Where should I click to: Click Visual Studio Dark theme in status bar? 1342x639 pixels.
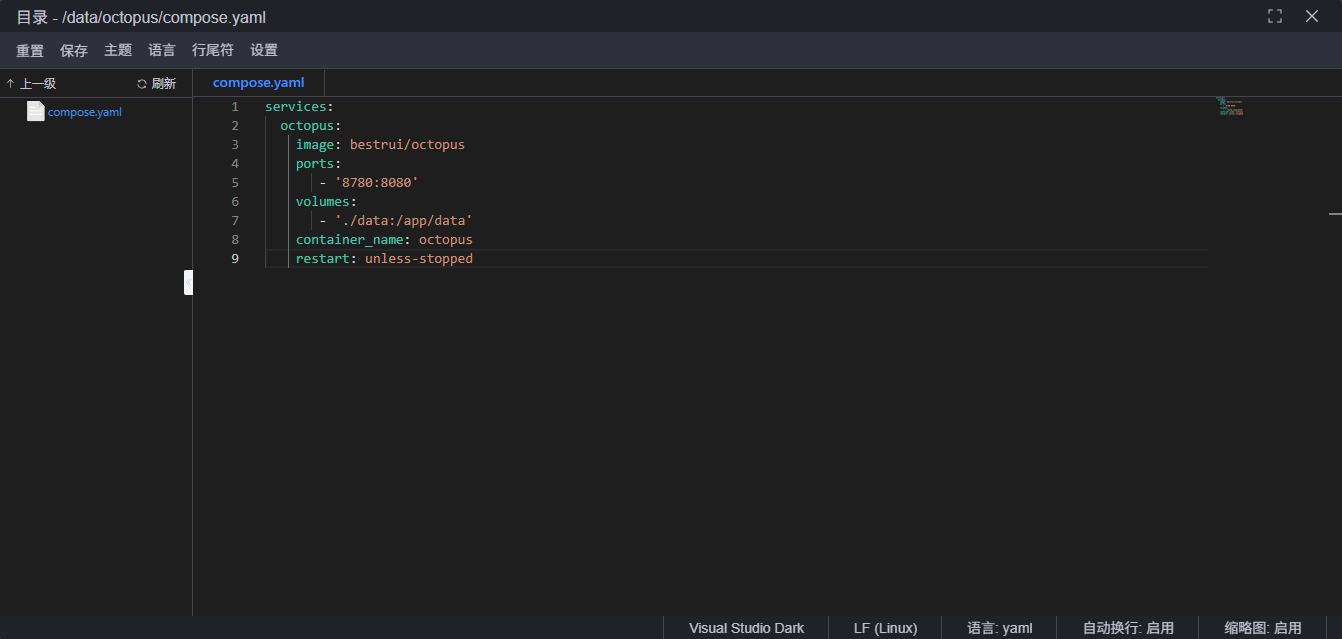coord(746,628)
